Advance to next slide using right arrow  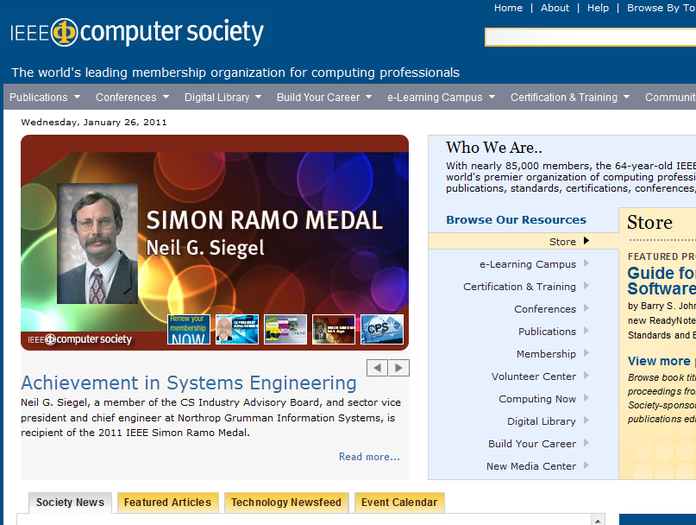coord(399,368)
